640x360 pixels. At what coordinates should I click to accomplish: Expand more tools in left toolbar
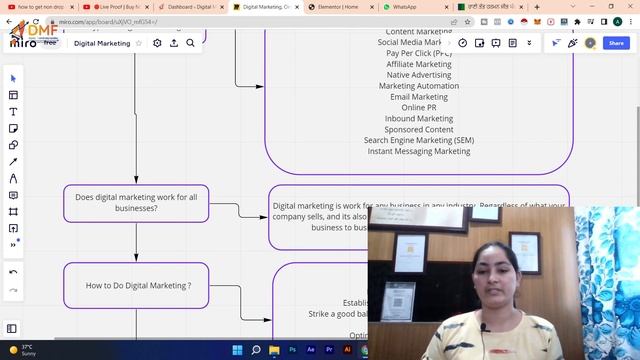pos(13,245)
